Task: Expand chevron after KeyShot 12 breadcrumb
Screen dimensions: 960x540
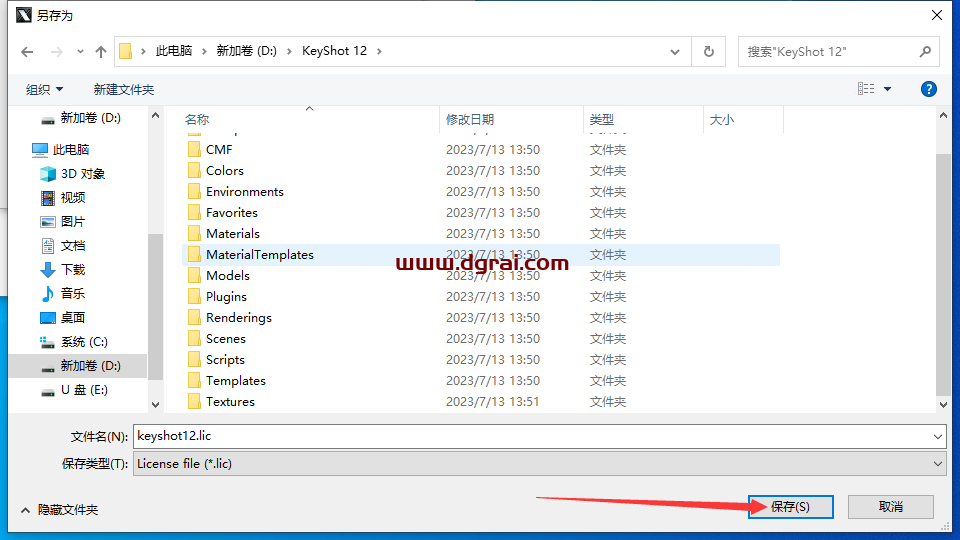Action: pyautogui.click(x=380, y=51)
